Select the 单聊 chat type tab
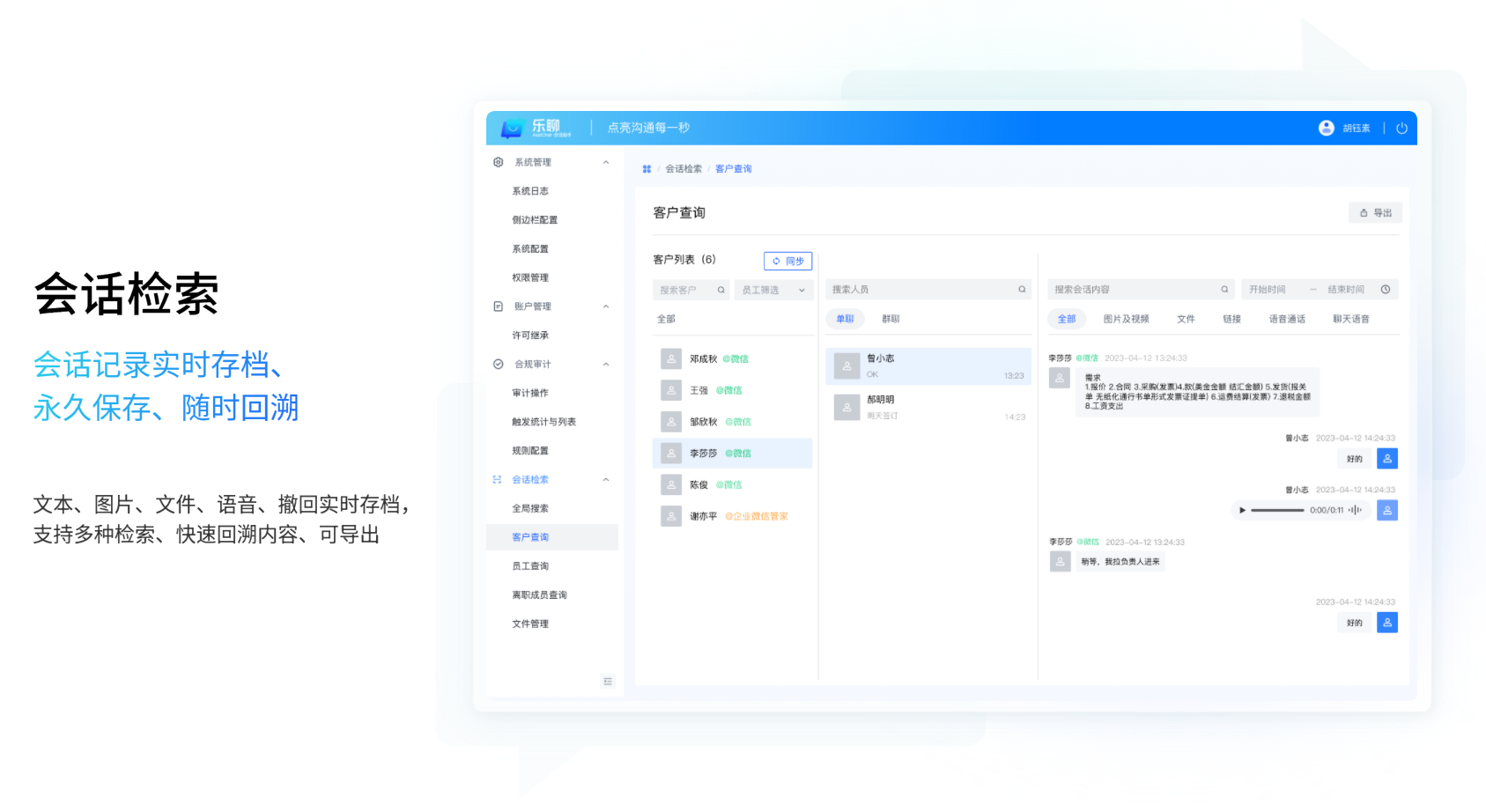Viewport: 1486px width, 812px height. (x=845, y=319)
